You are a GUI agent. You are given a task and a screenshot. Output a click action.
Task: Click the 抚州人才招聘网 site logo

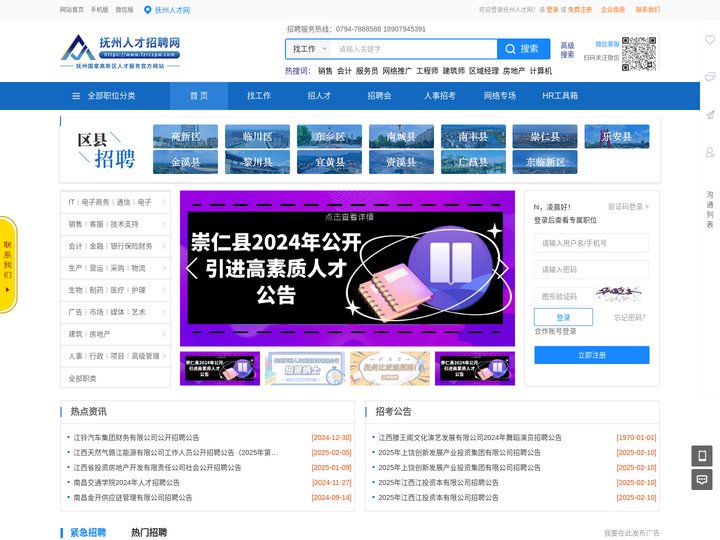coord(120,51)
